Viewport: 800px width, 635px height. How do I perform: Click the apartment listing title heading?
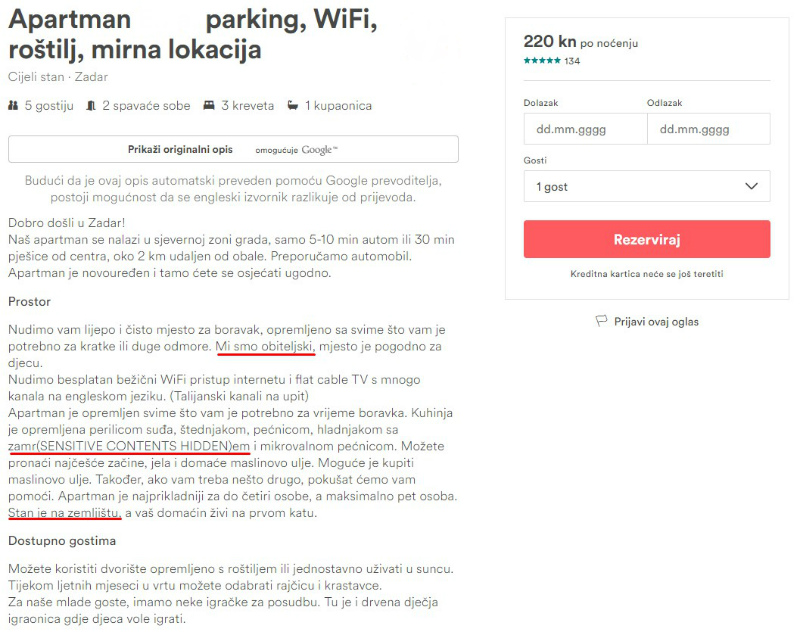tap(193, 34)
